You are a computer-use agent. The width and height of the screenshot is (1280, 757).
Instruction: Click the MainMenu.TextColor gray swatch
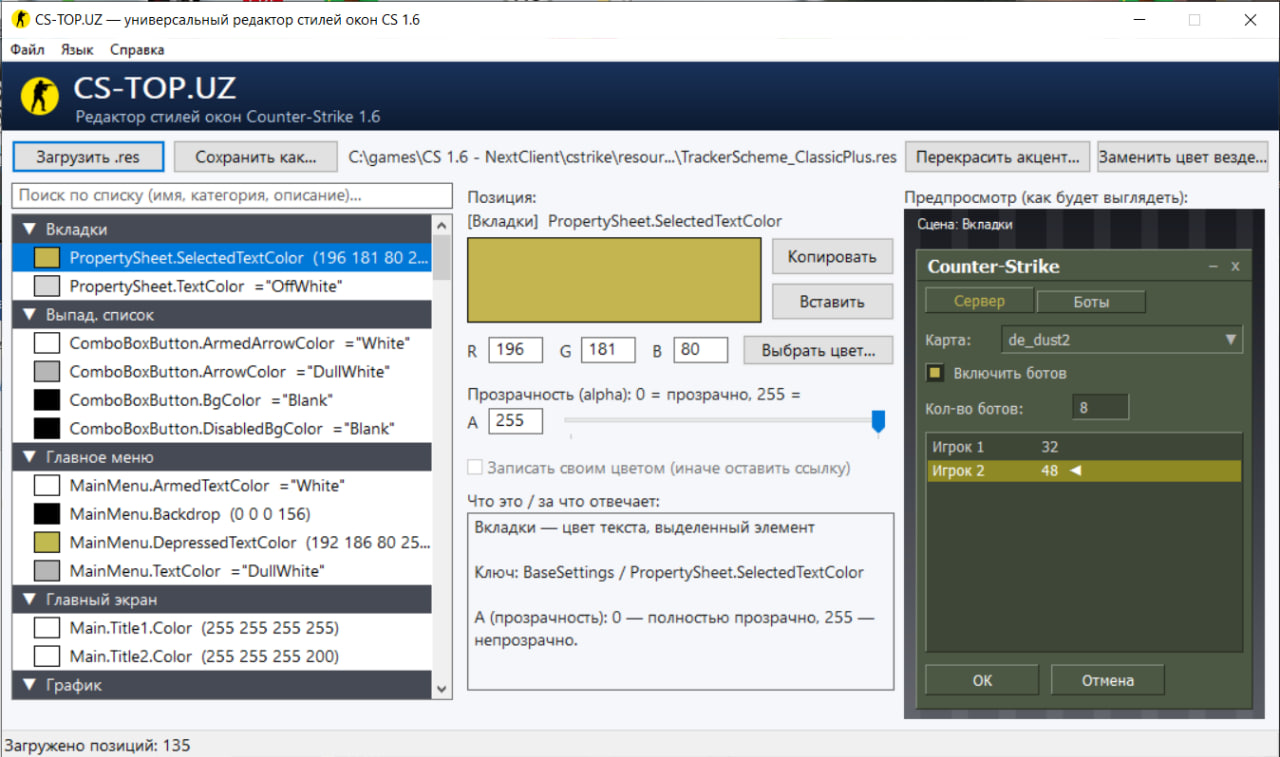(47, 571)
